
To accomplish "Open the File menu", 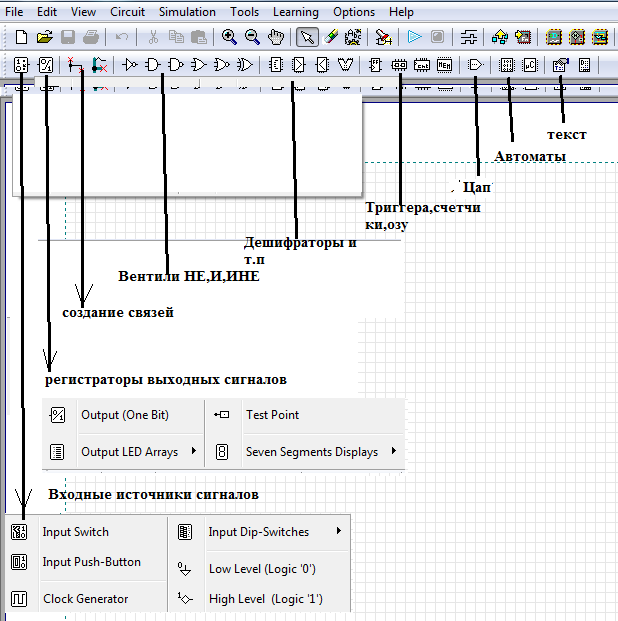I will pos(14,12).
